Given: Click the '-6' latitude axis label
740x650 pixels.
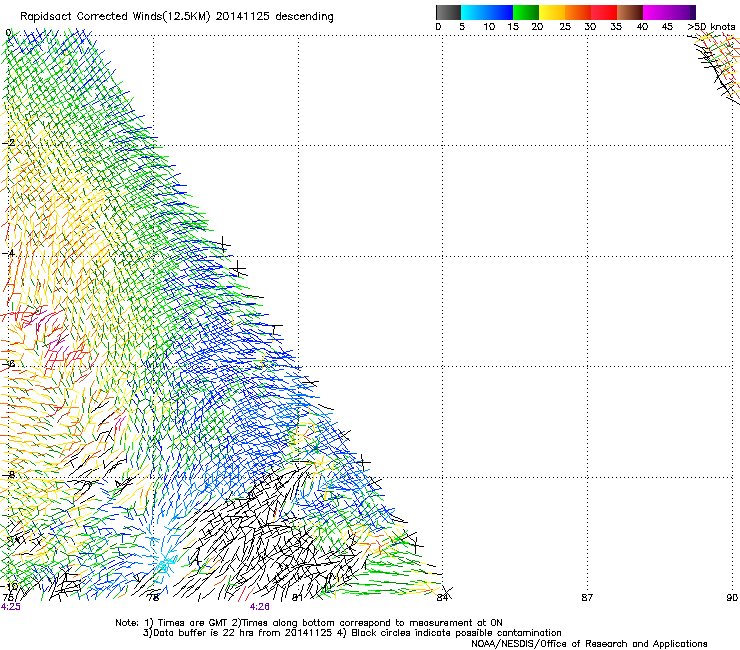Looking at the screenshot, I should click(9, 363).
